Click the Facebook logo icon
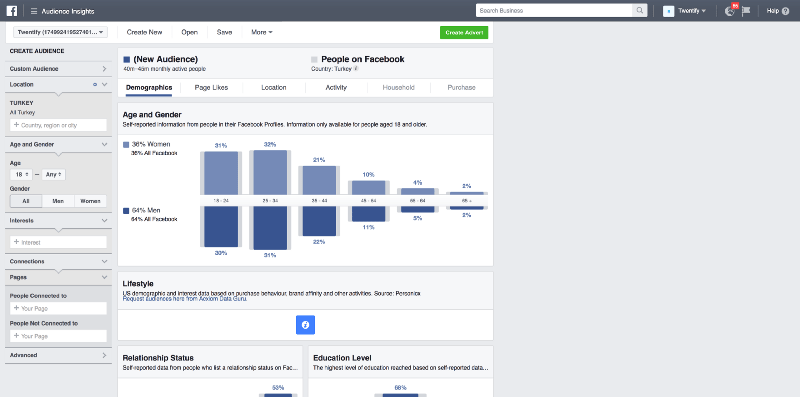800x397 pixels. (x=12, y=11)
